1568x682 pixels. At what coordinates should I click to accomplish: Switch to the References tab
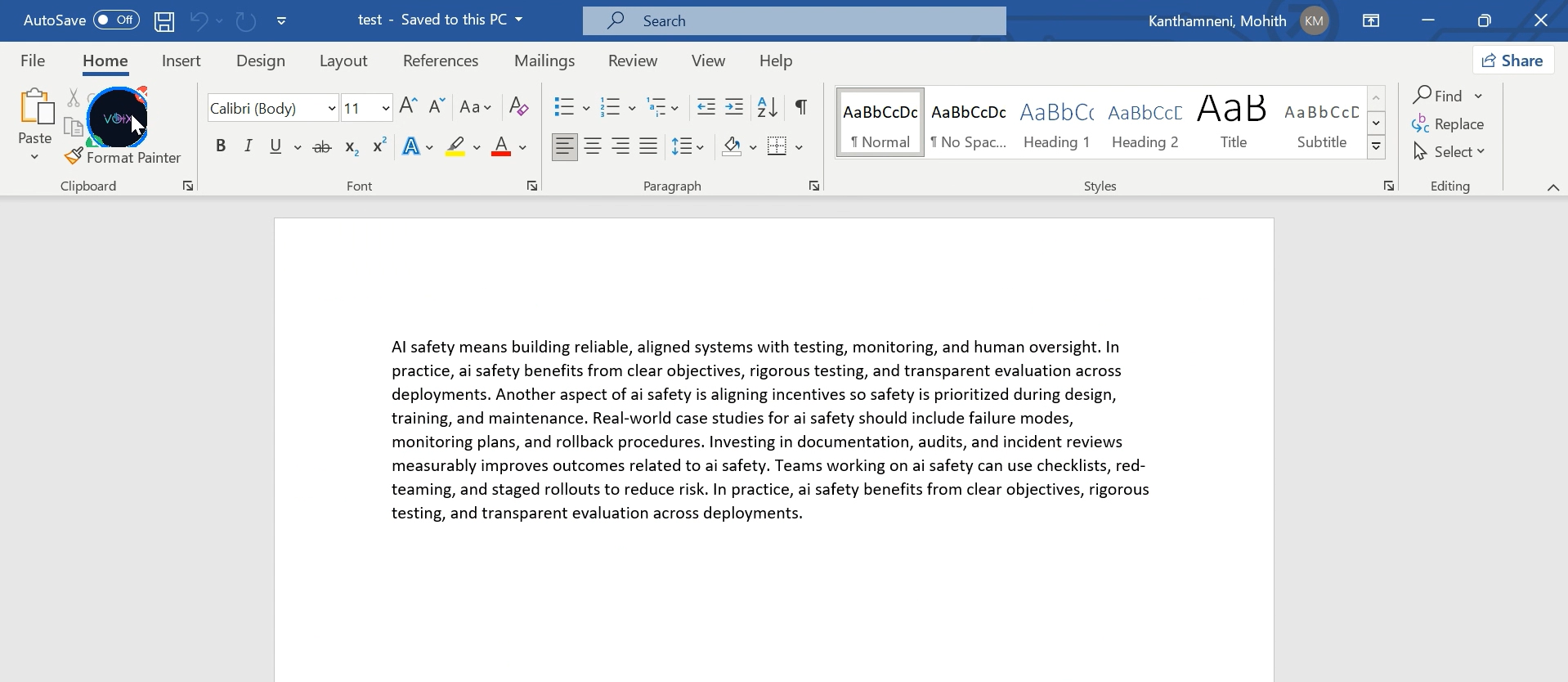(441, 61)
